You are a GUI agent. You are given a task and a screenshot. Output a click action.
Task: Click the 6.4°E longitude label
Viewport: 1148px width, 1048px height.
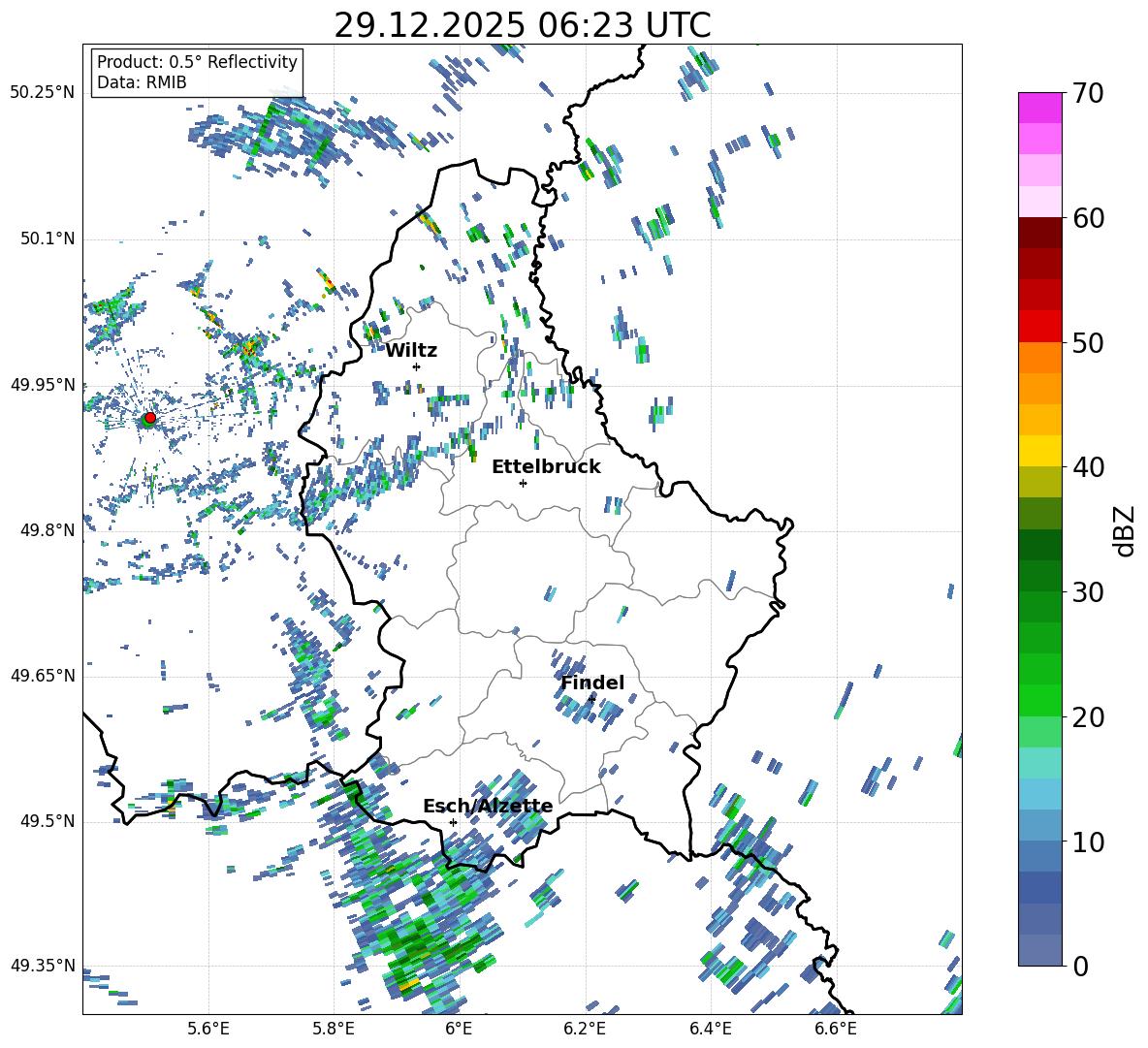click(710, 1030)
